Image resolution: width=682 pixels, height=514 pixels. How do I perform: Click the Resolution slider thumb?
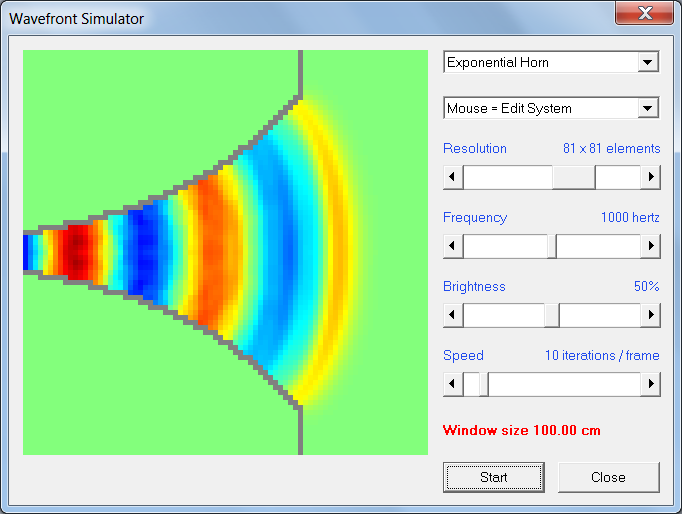click(574, 177)
